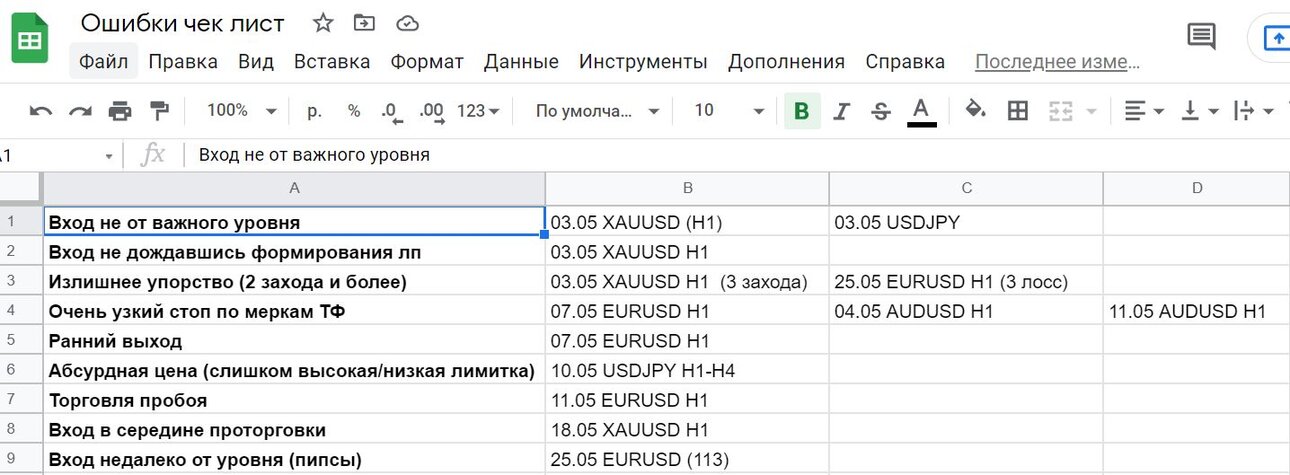This screenshot has width=1290, height=475.
Task: Open the zoom 100% dropdown
Action: pyautogui.click(x=242, y=110)
